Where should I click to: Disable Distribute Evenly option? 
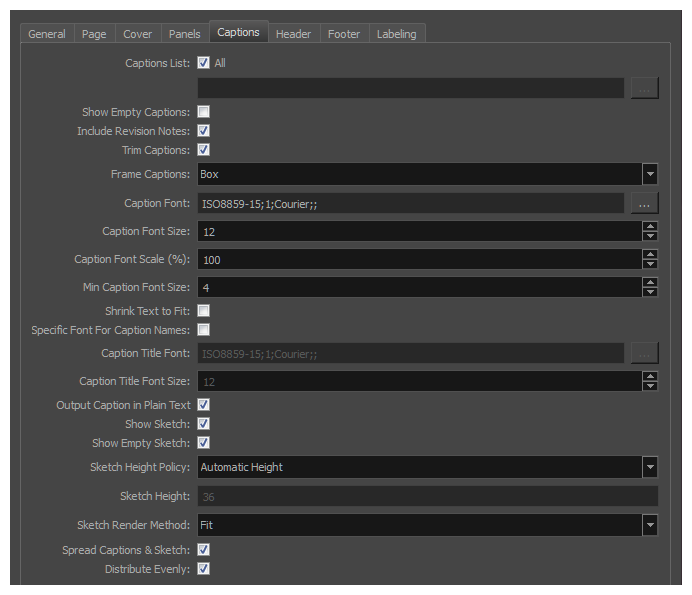coord(203,569)
